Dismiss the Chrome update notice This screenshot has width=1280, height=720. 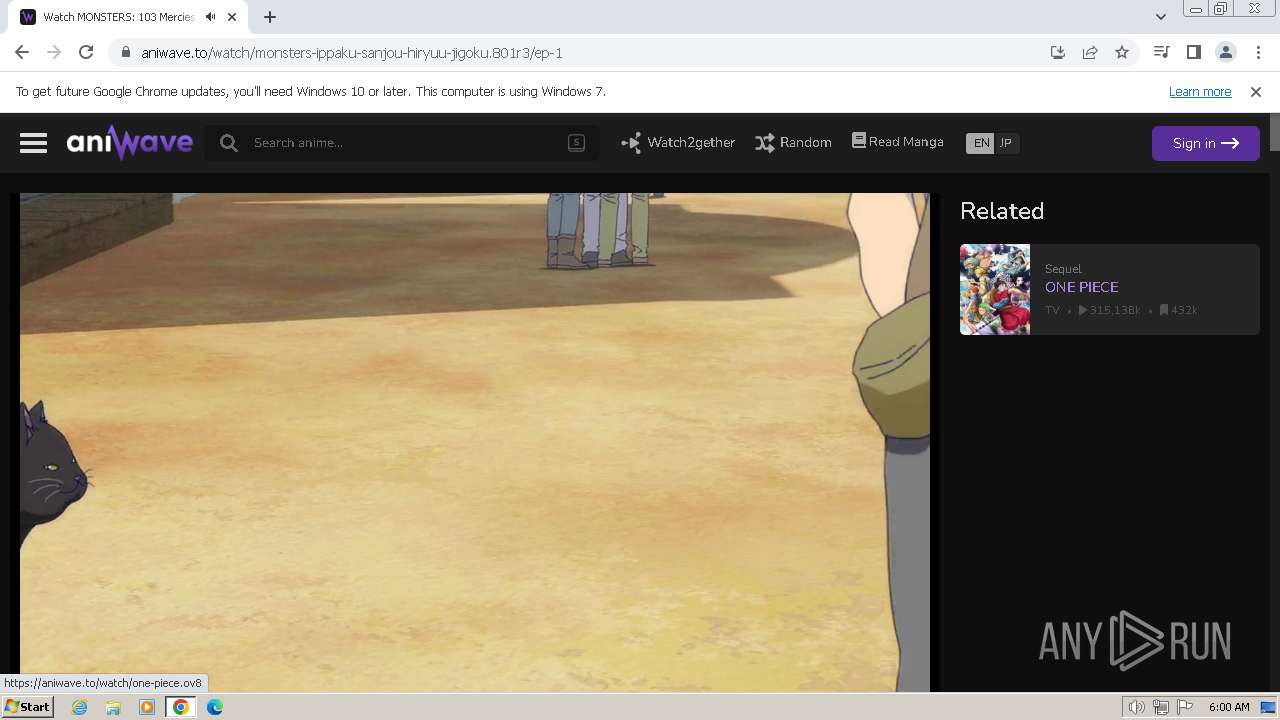[1256, 92]
